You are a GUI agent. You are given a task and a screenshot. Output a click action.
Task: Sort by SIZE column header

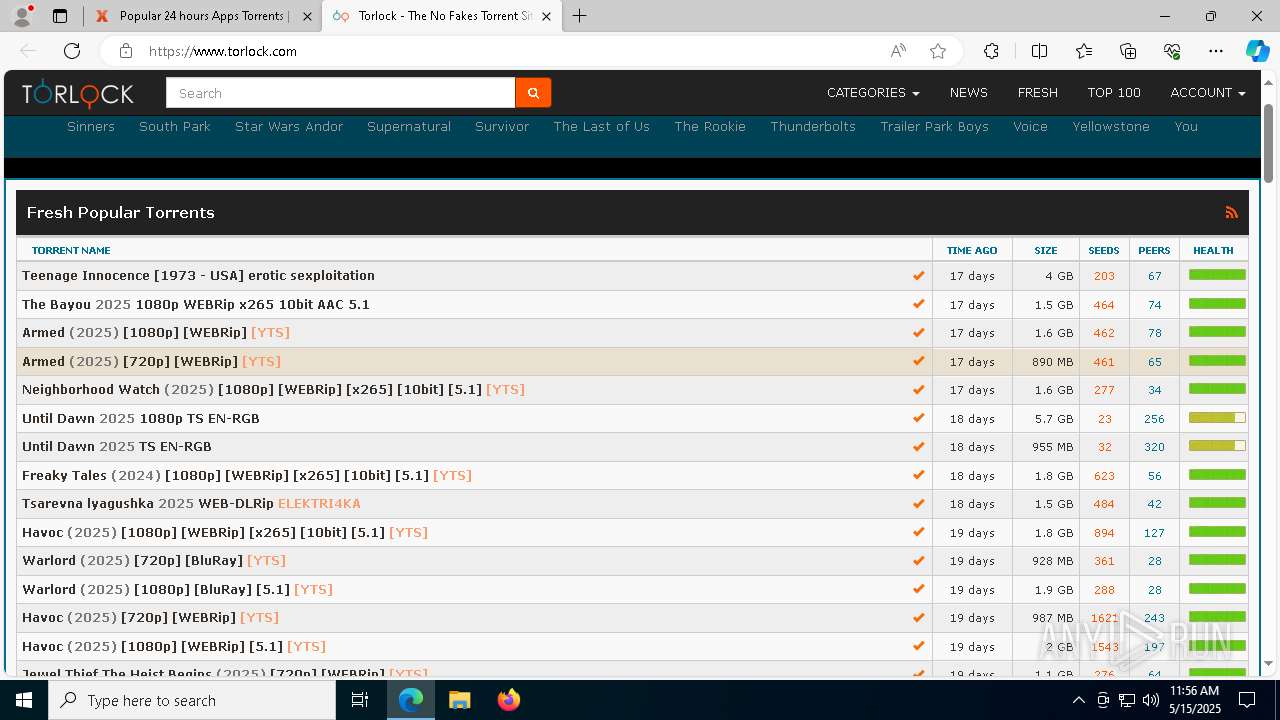[1046, 250]
